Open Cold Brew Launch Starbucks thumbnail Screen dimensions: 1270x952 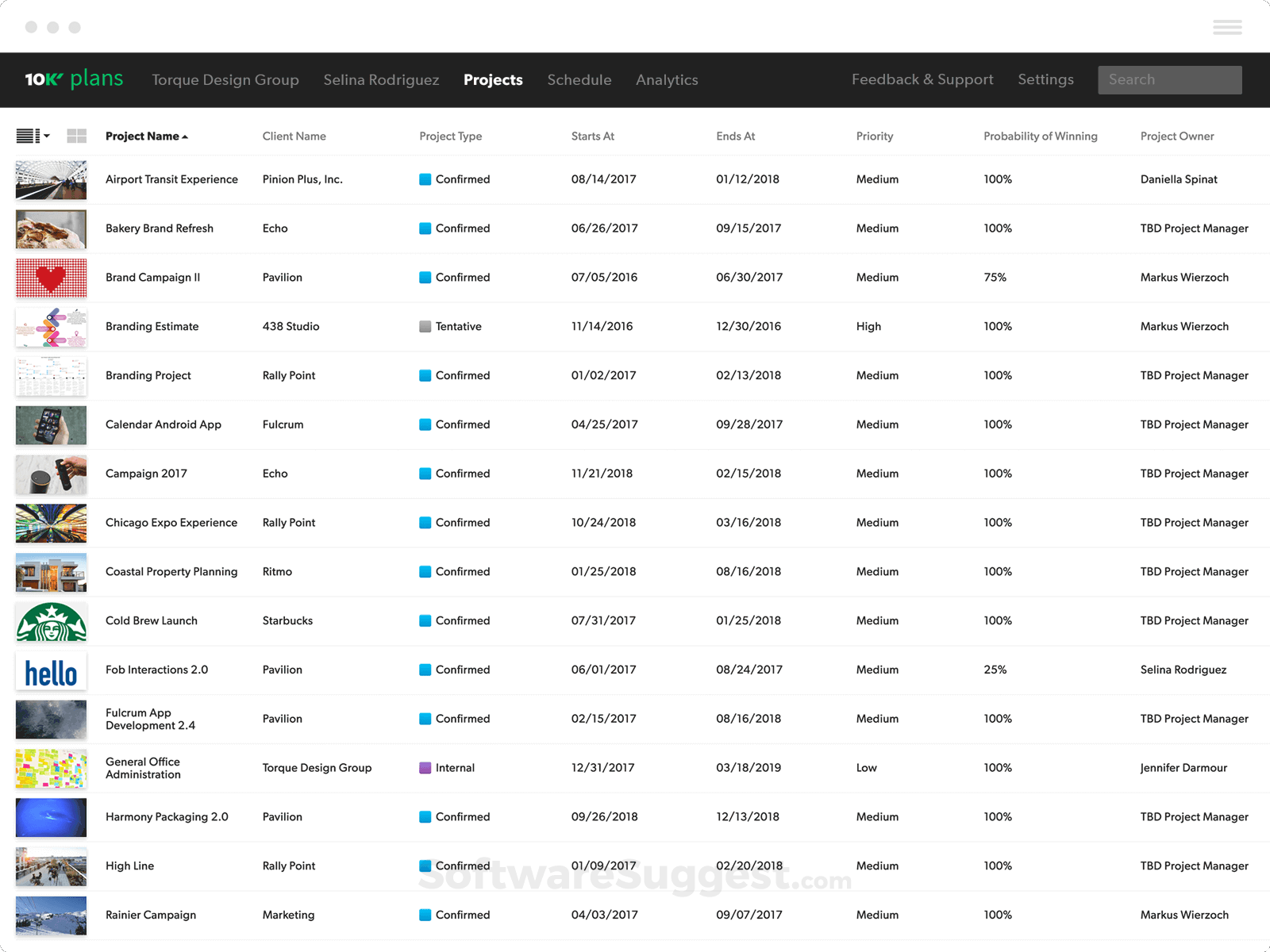51,621
